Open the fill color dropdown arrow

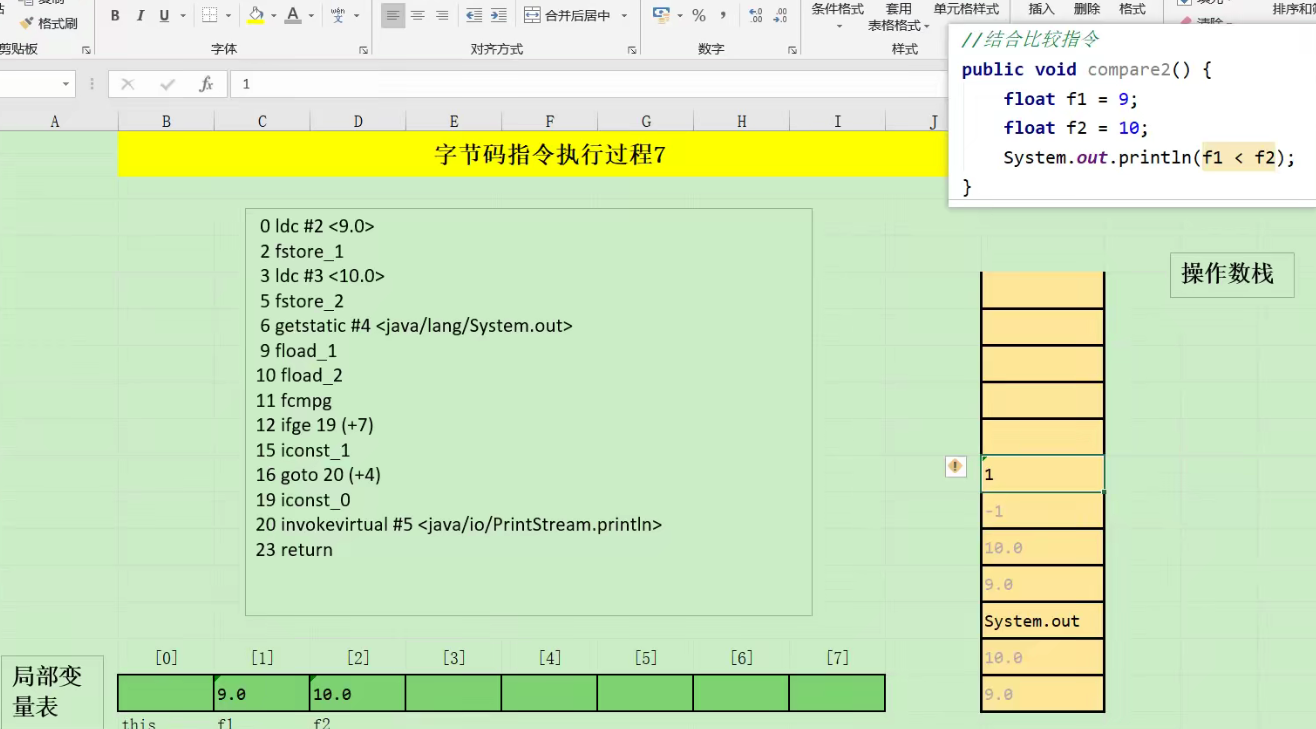pos(275,16)
